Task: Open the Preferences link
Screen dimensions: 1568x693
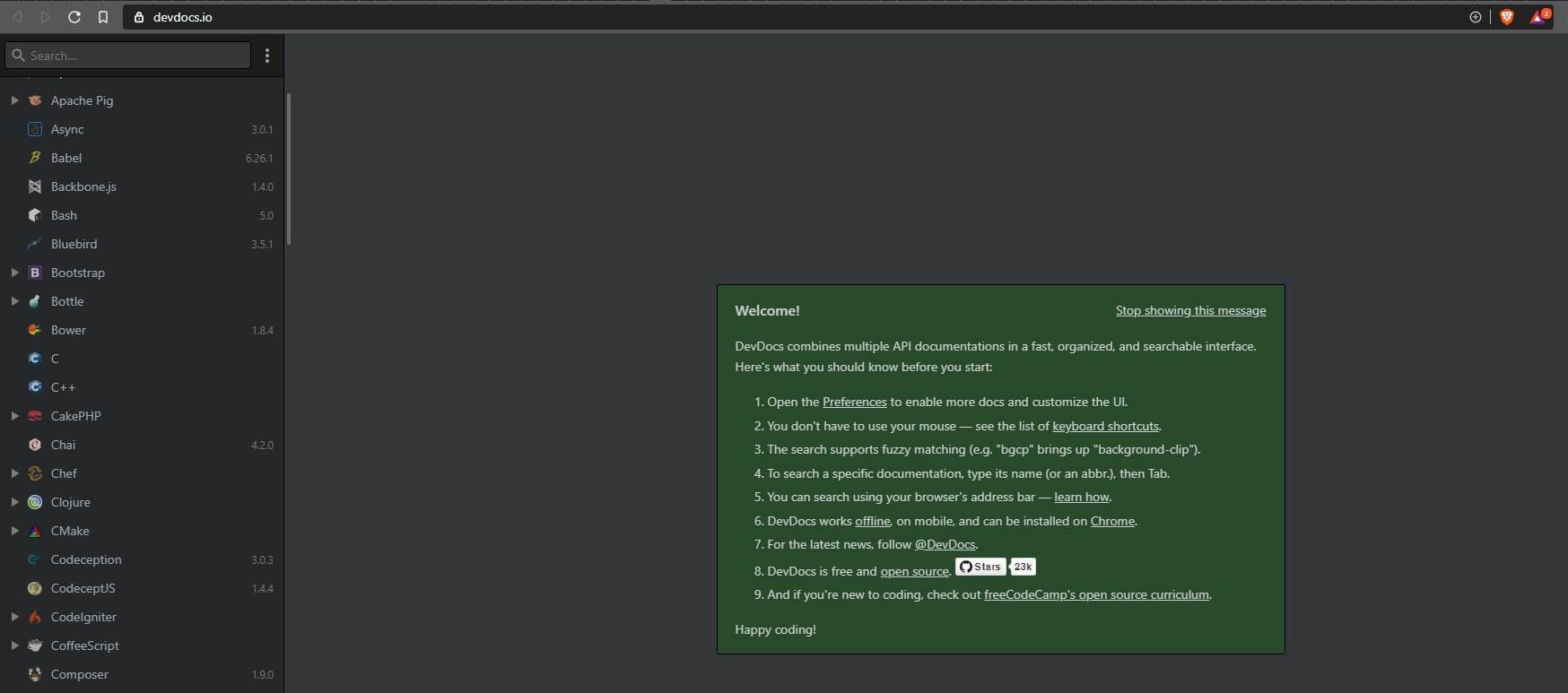Action: coord(854,402)
